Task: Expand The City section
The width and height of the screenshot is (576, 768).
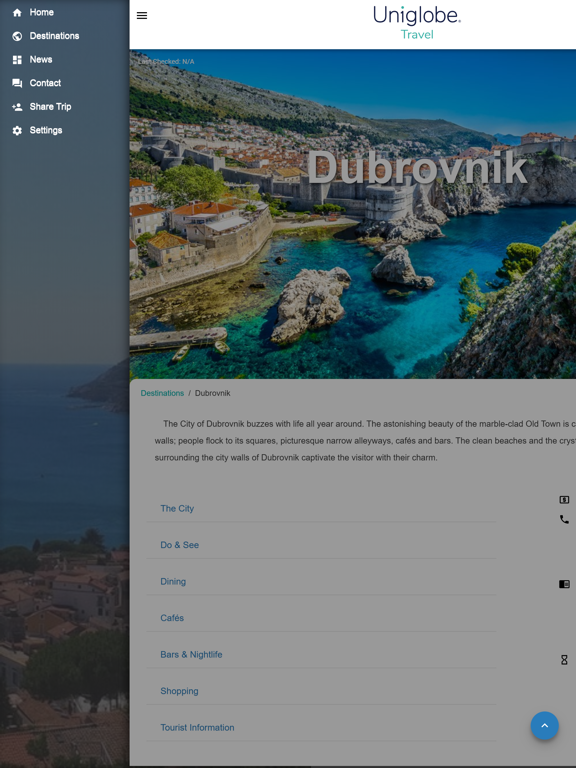Action: 321,508
